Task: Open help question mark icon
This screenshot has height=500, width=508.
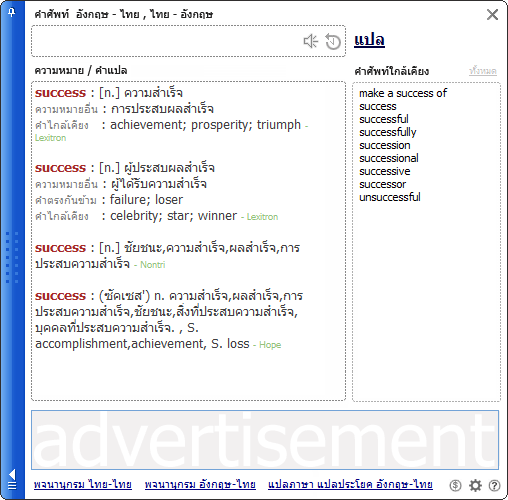Action: (494, 486)
